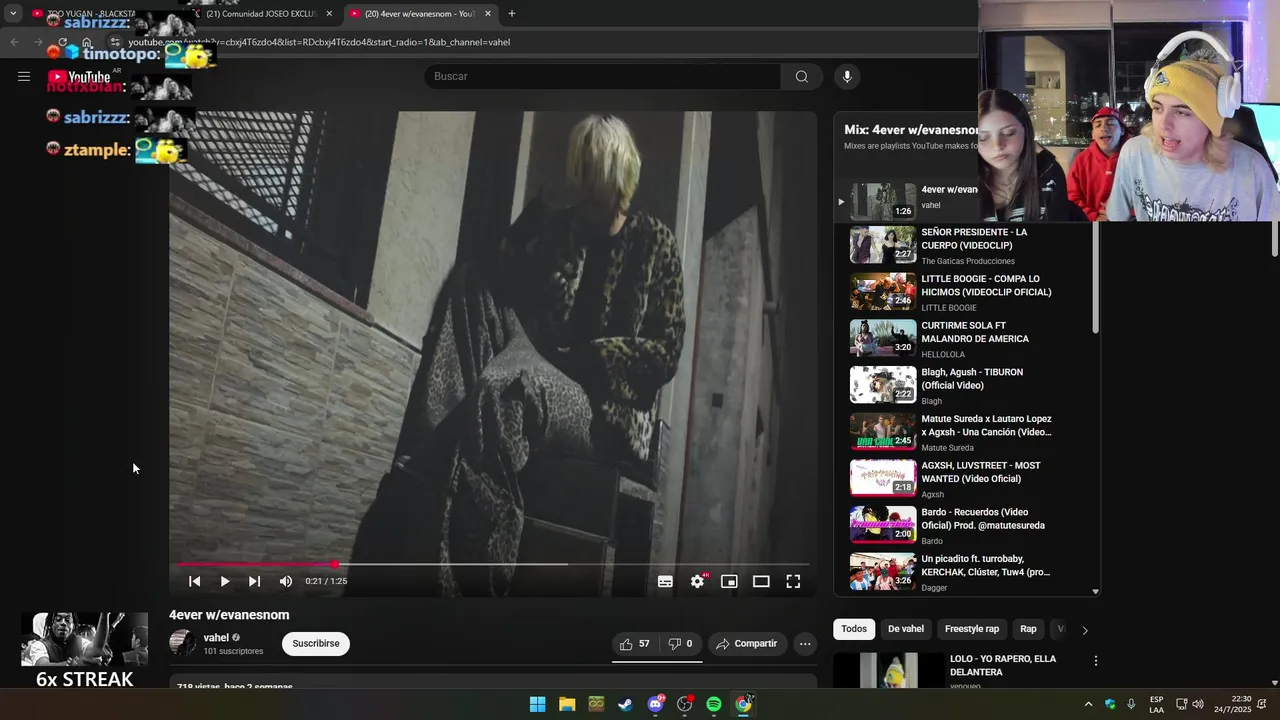Open the tray microphone indicator

pyautogui.click(x=1131, y=704)
